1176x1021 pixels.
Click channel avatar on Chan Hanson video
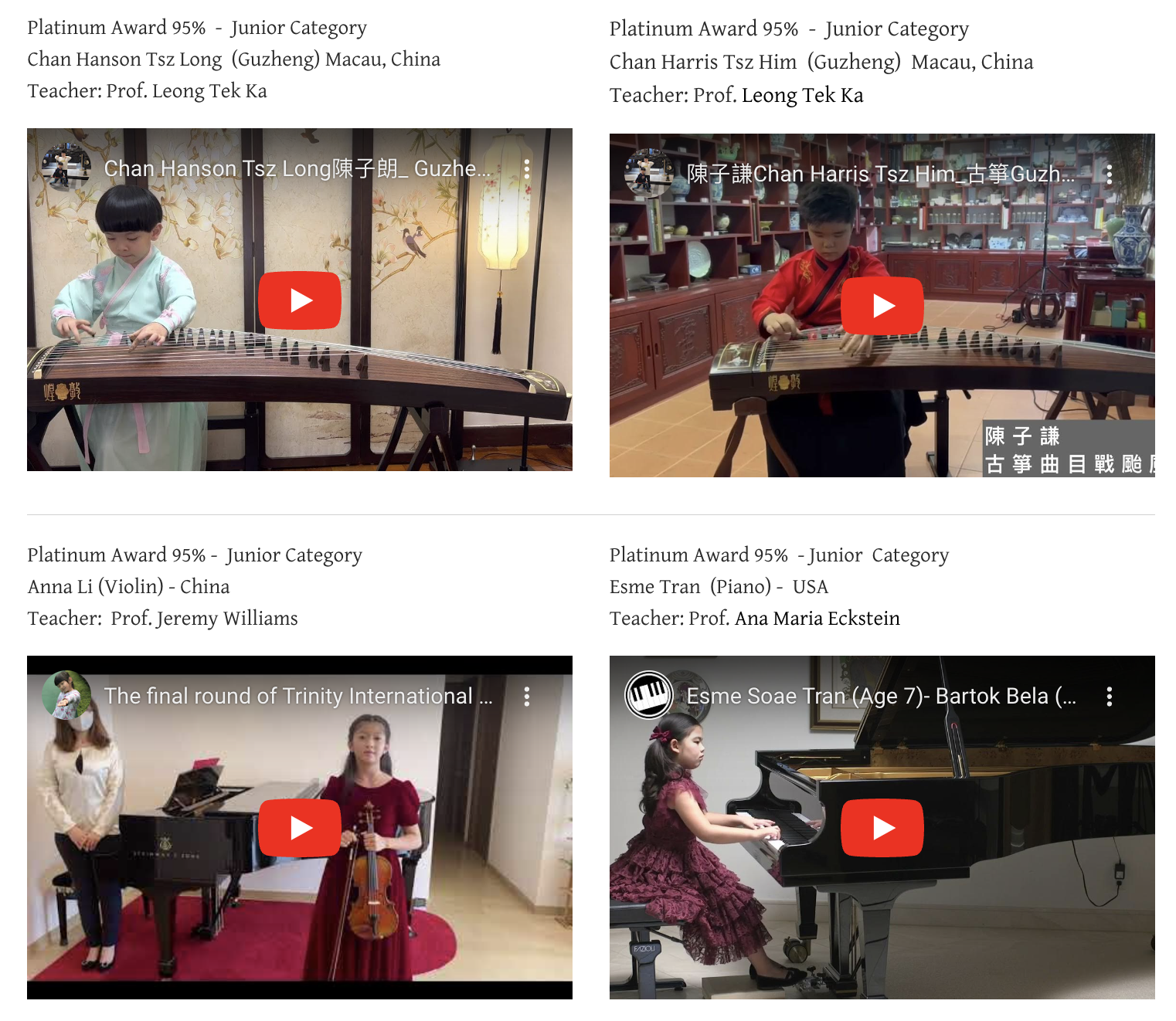[x=66, y=167]
